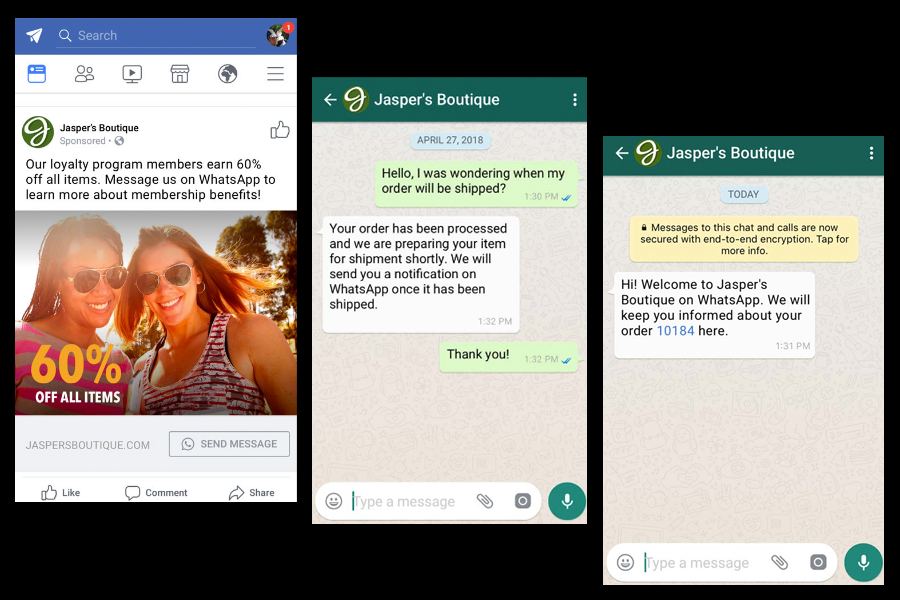
Task: Select the Marketplace storefront icon
Action: 180,74
